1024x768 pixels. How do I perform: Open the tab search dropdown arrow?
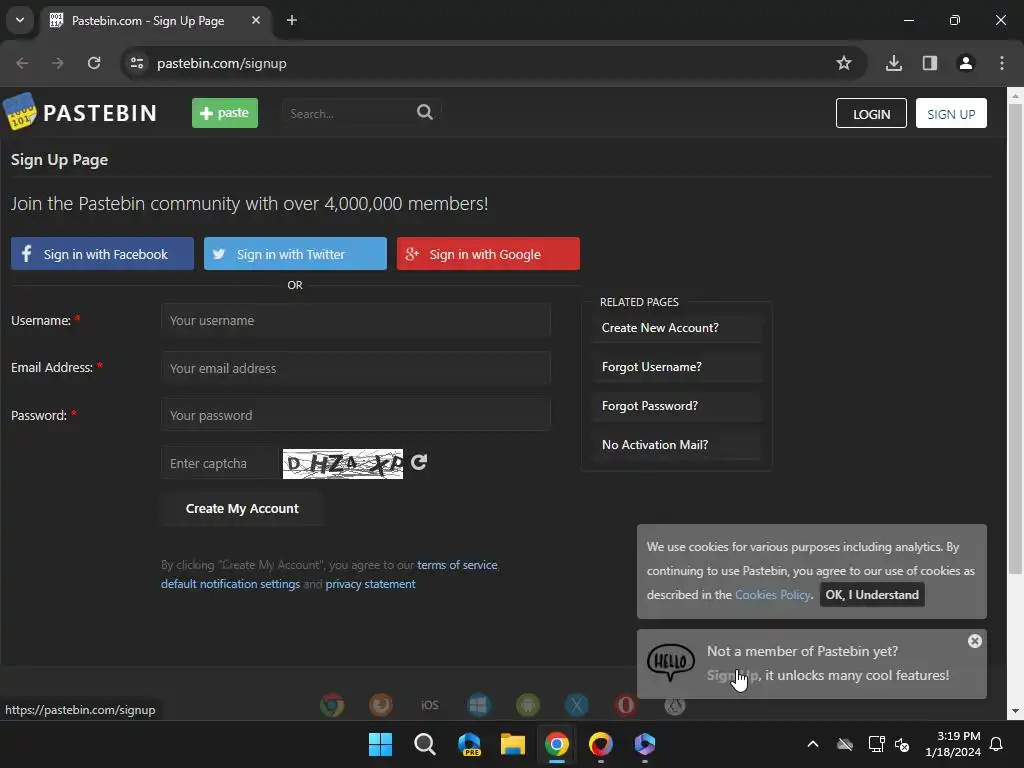click(20, 20)
